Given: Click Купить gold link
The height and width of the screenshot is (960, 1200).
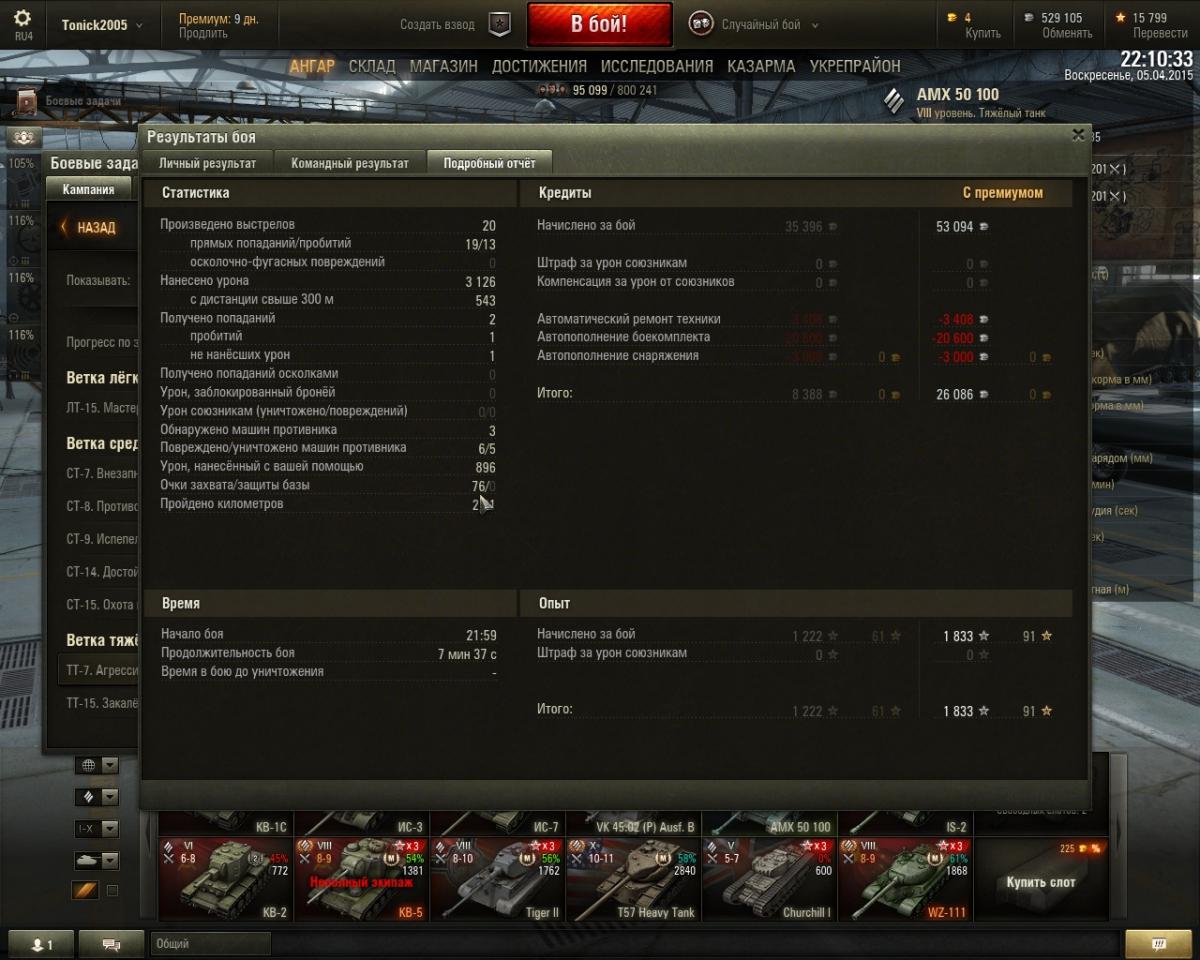Looking at the screenshot, I should click(982, 33).
